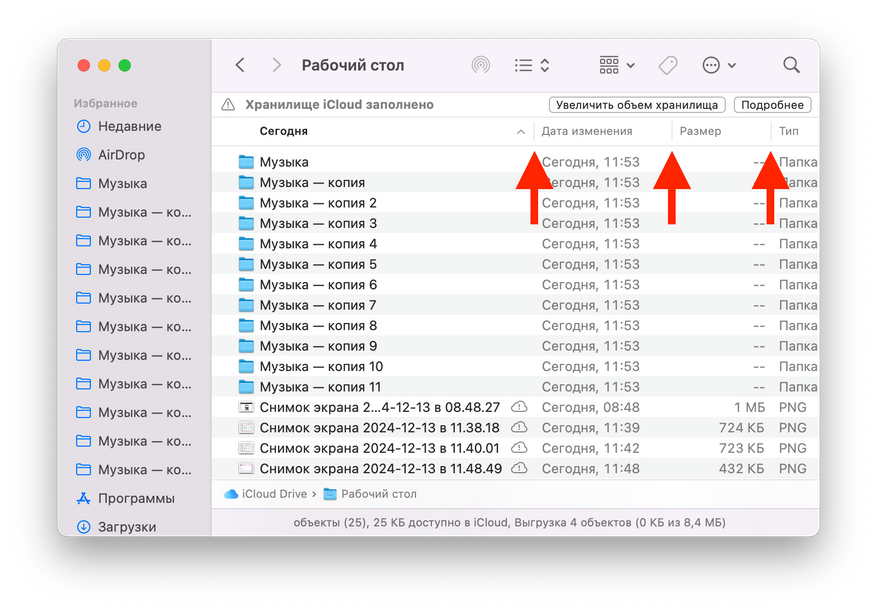Open AirDrop in the sidebar
The image size is (877, 612).
[x=119, y=155]
